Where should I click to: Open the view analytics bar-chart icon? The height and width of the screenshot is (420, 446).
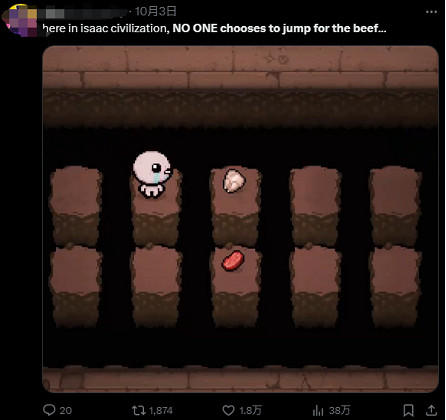[318, 410]
